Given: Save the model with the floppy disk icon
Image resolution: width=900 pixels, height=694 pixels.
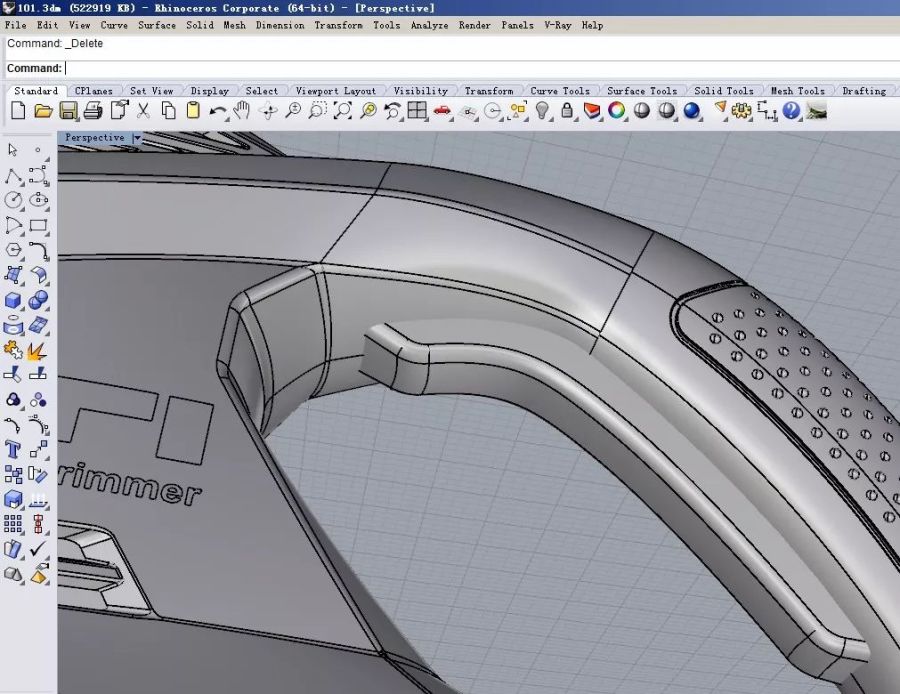Looking at the screenshot, I should click(x=68, y=111).
